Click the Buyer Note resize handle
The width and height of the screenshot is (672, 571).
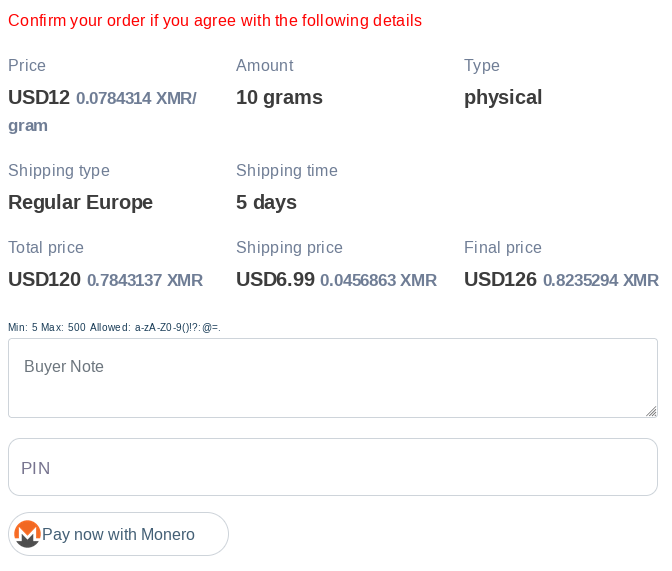651,411
